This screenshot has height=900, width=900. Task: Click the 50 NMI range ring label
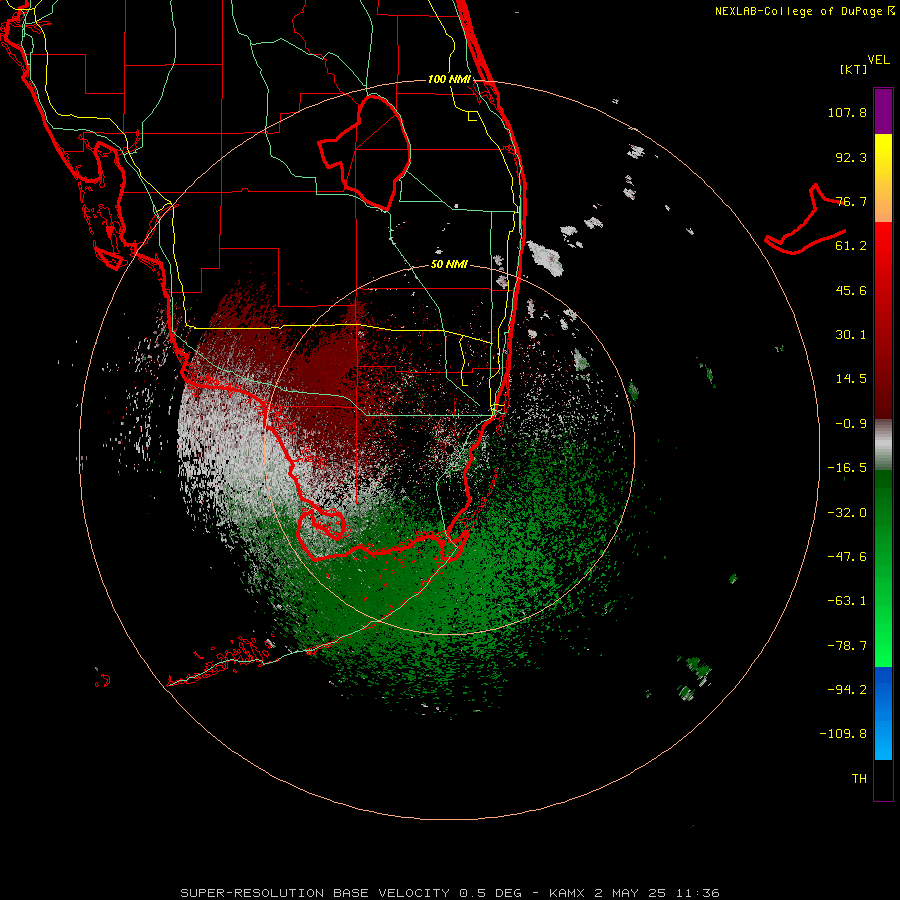(x=449, y=265)
